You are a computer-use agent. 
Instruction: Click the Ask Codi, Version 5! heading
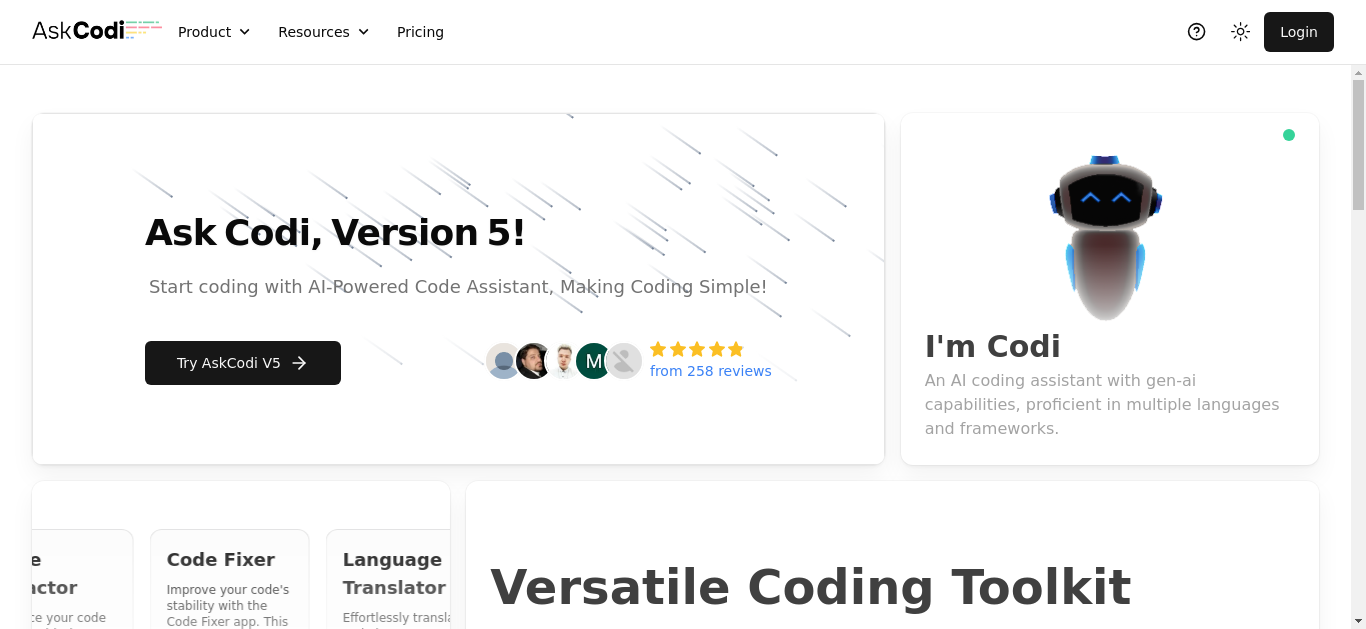click(x=335, y=233)
